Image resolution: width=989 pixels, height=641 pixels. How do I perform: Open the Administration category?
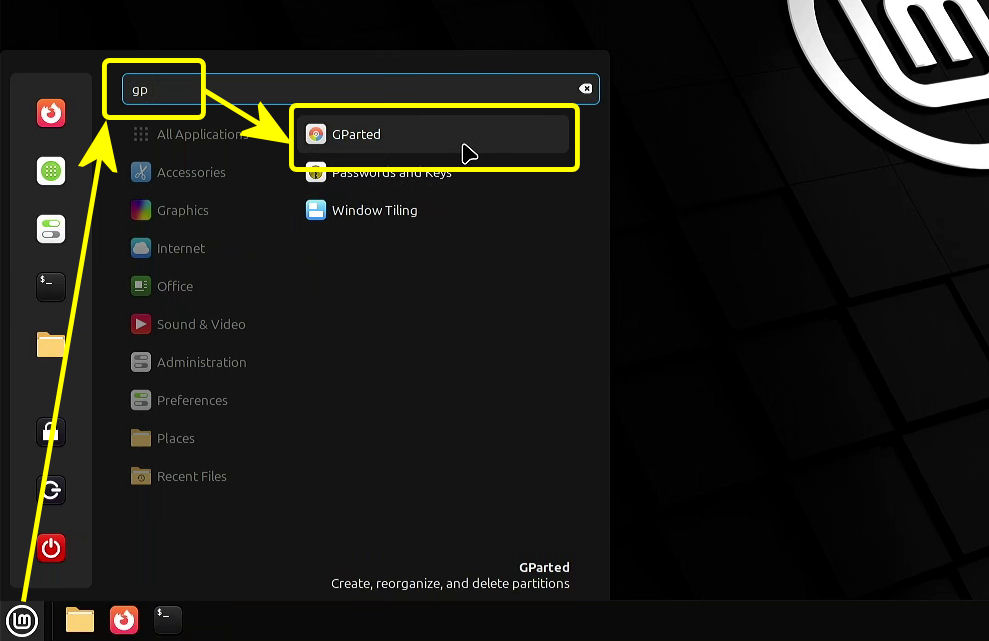pyautogui.click(x=201, y=362)
